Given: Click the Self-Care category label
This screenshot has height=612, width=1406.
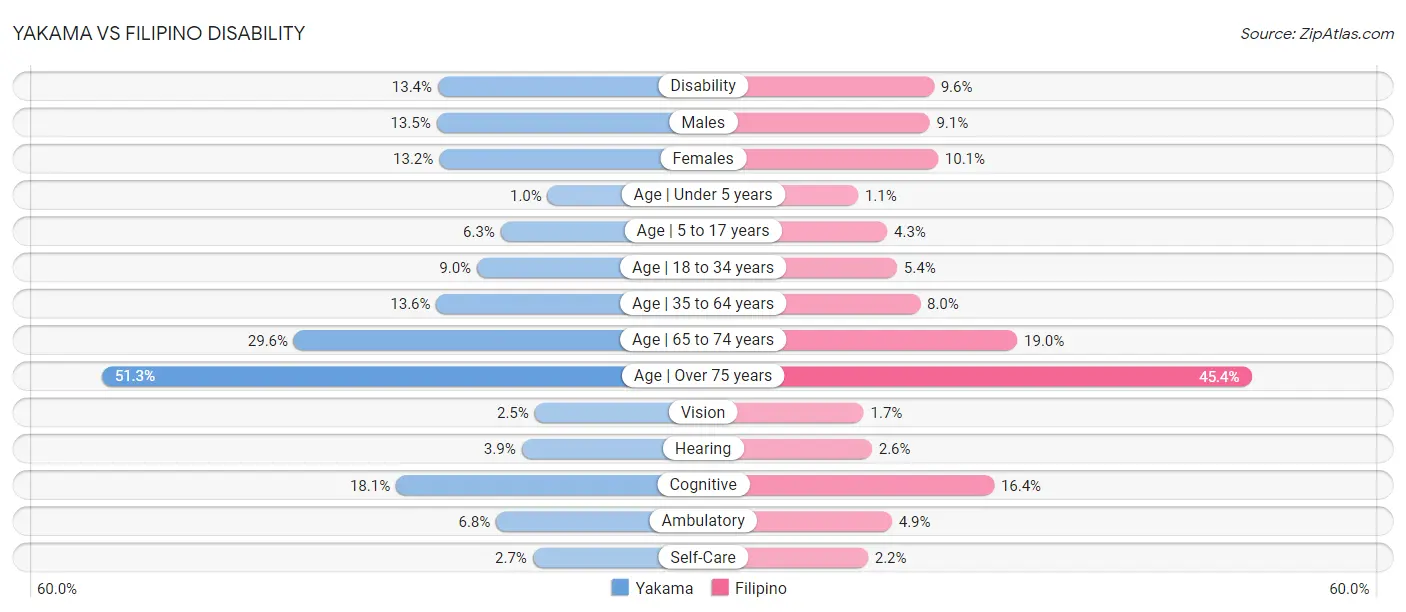Looking at the screenshot, I should [x=703, y=557].
